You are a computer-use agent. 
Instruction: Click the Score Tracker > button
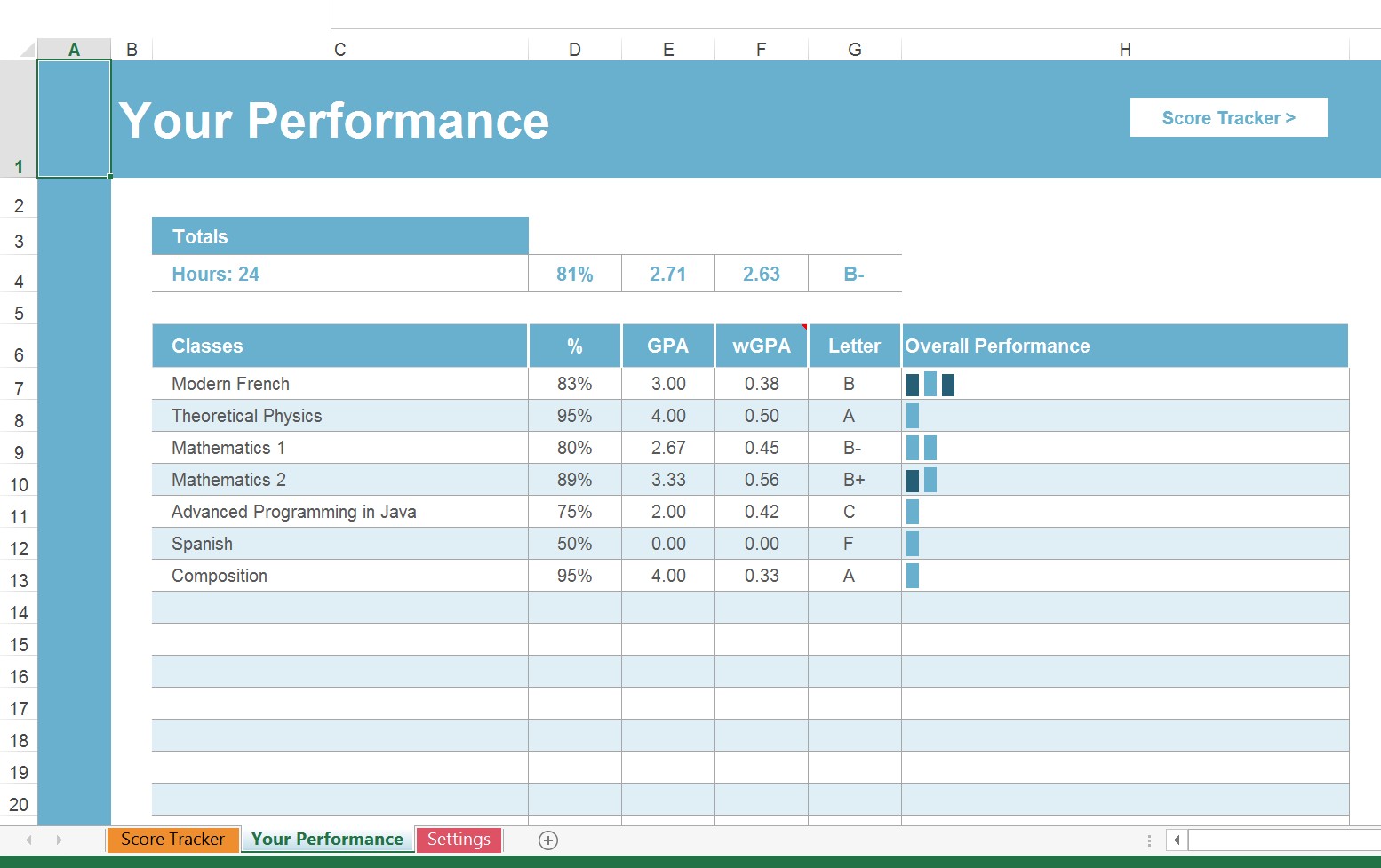point(1228,116)
